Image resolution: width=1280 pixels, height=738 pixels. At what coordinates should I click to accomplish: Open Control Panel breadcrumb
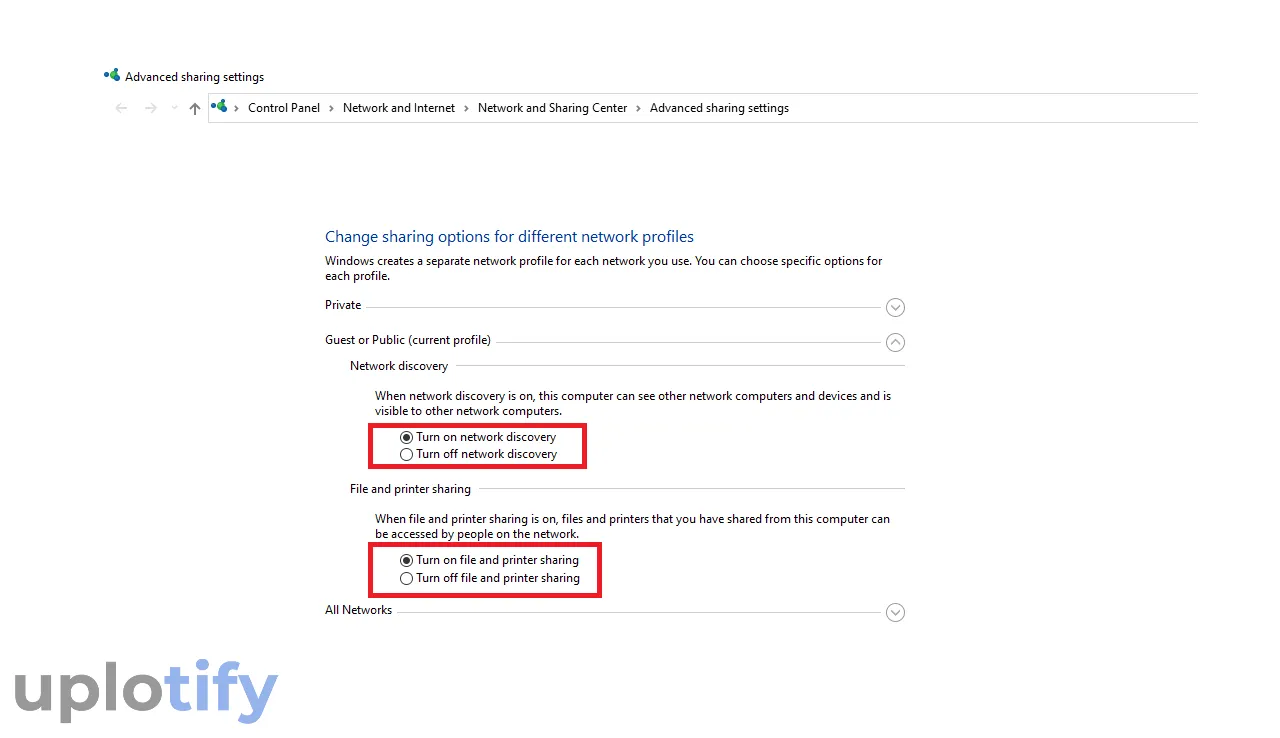pyautogui.click(x=284, y=108)
